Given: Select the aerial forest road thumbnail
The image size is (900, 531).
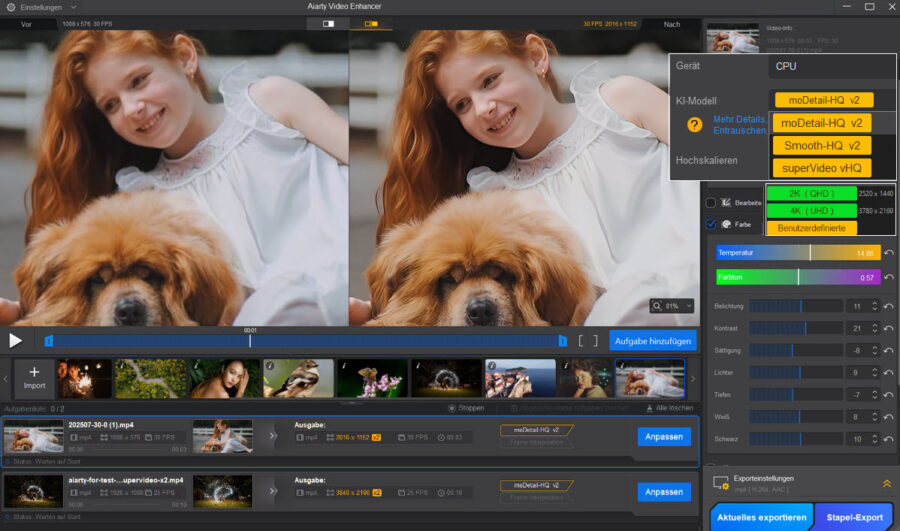Looking at the screenshot, I should 151,379.
